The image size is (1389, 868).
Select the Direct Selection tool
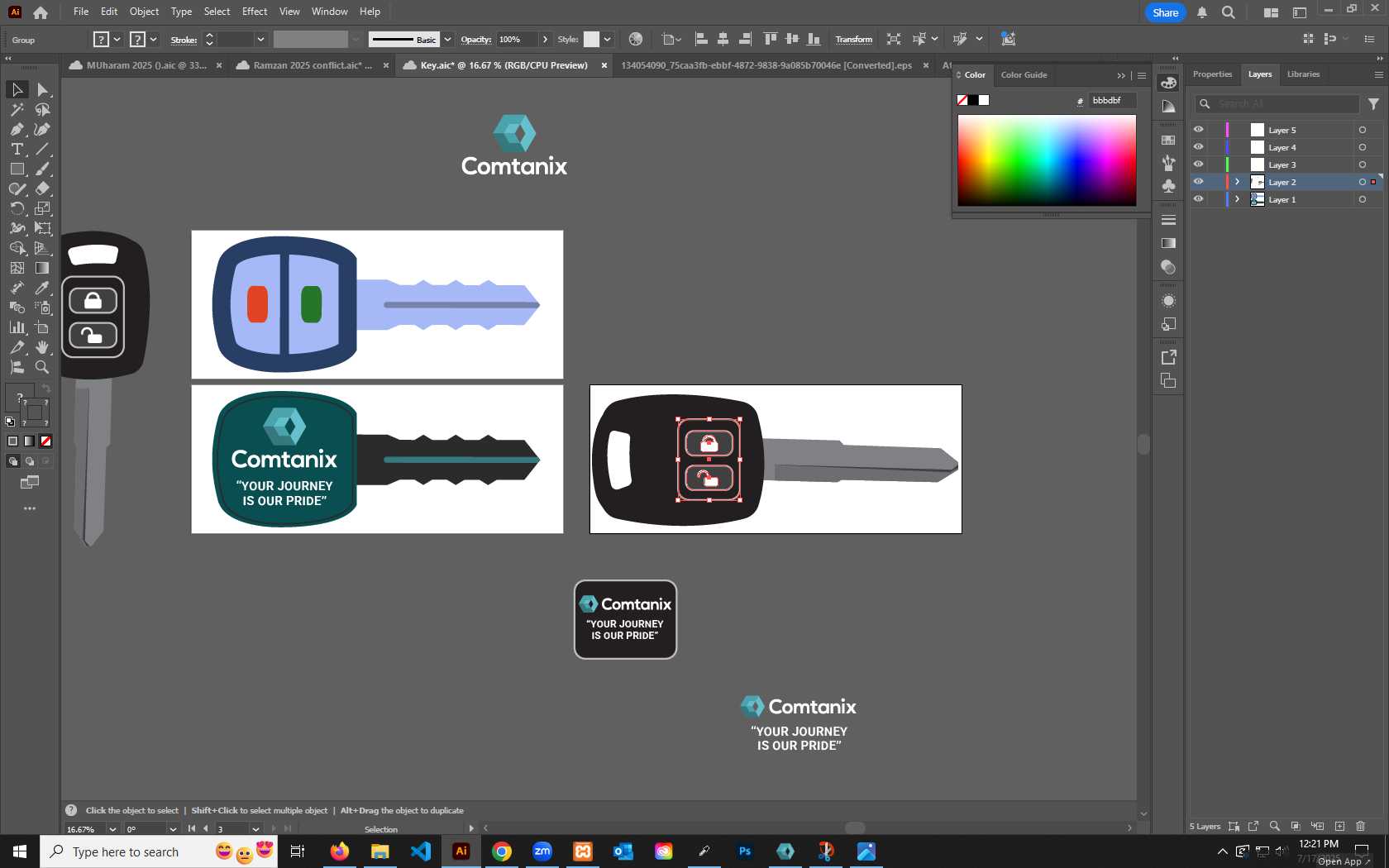42,89
